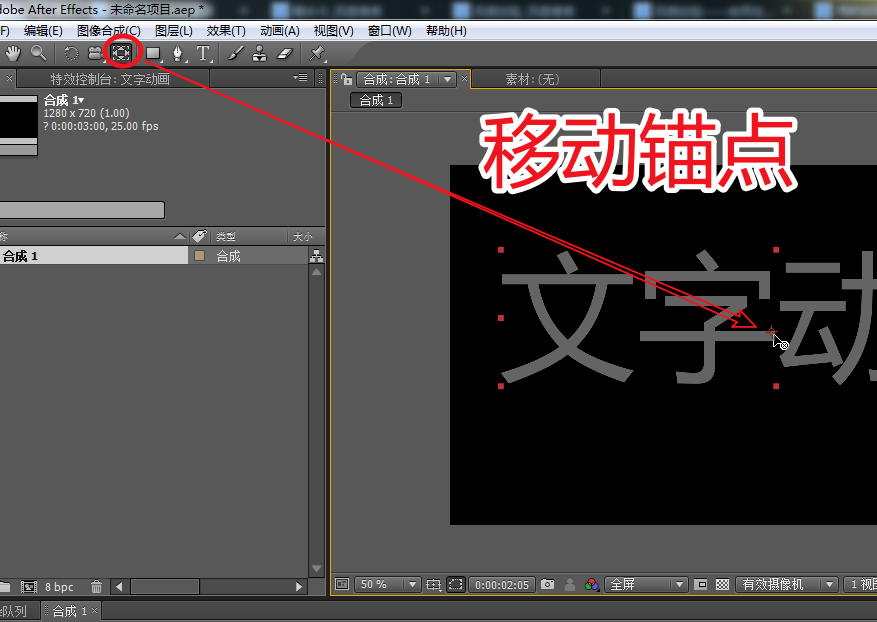Toggle the transparency grid checkerboard

point(722,585)
